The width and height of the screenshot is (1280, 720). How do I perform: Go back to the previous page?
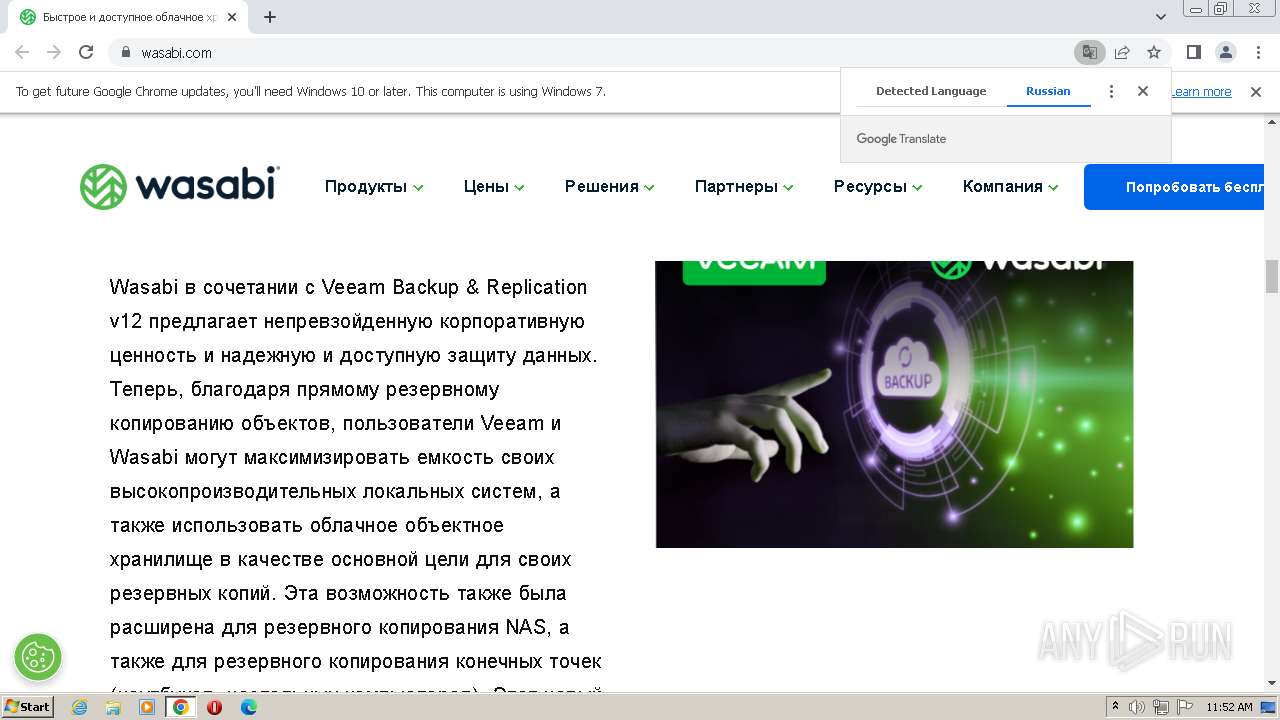(x=22, y=52)
